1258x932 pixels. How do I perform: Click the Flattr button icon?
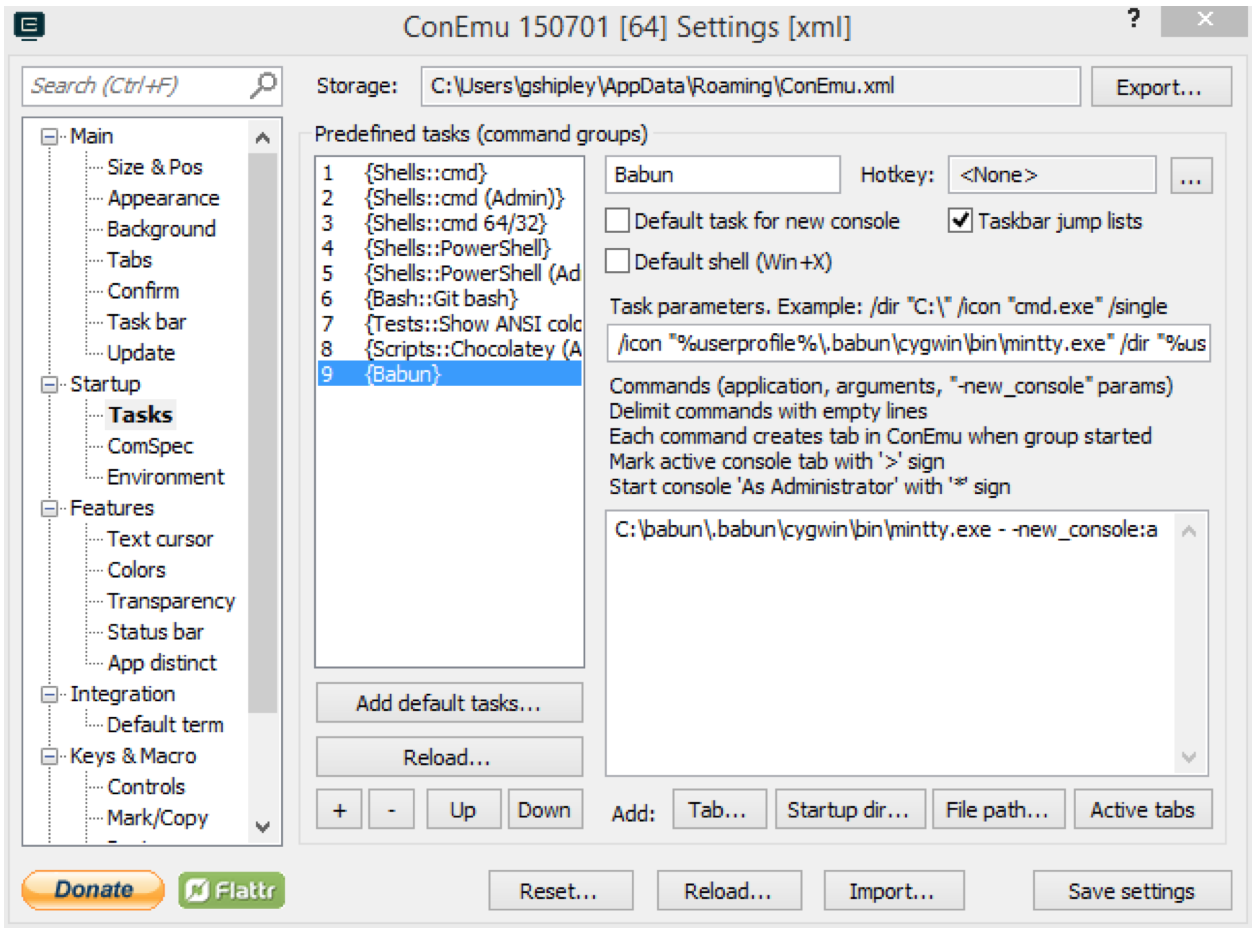(x=232, y=890)
